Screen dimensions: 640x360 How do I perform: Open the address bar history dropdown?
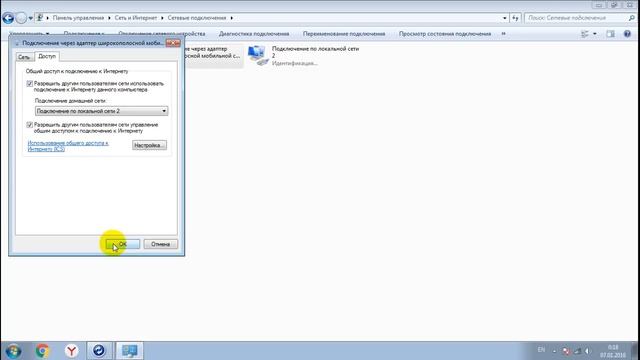point(504,18)
